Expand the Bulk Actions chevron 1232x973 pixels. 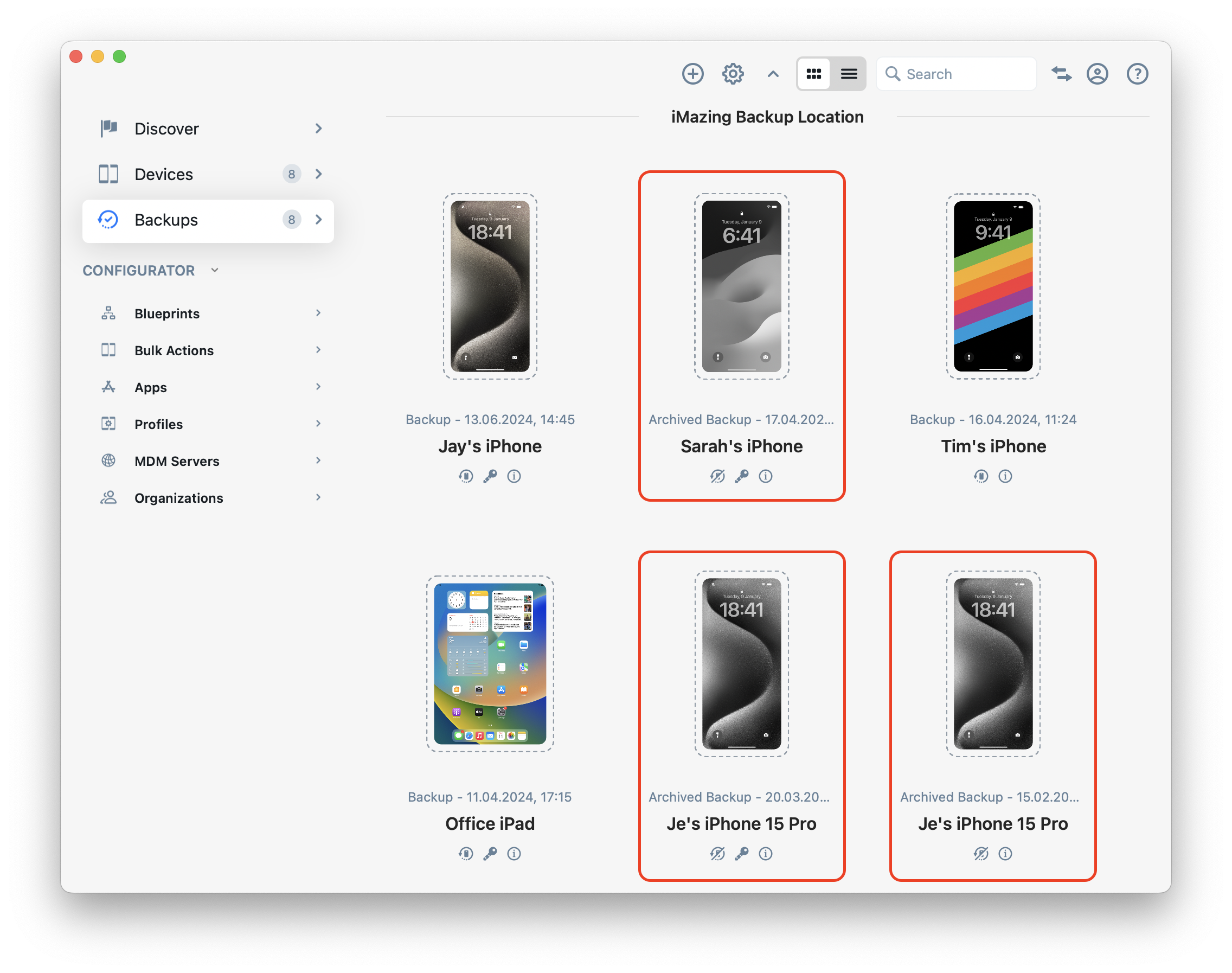click(318, 350)
